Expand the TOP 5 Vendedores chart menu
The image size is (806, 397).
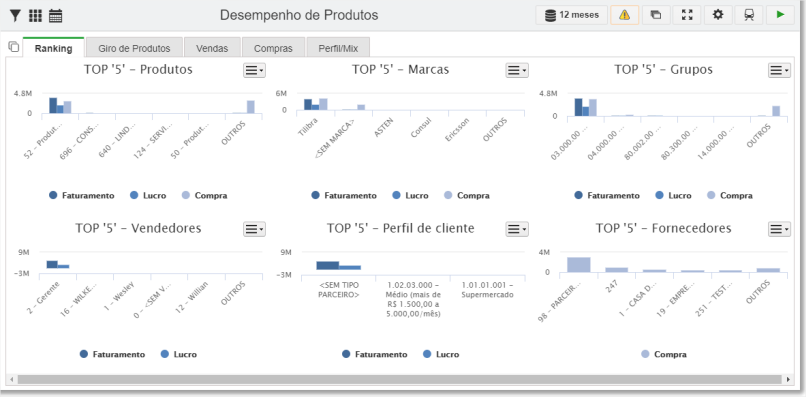click(x=254, y=229)
